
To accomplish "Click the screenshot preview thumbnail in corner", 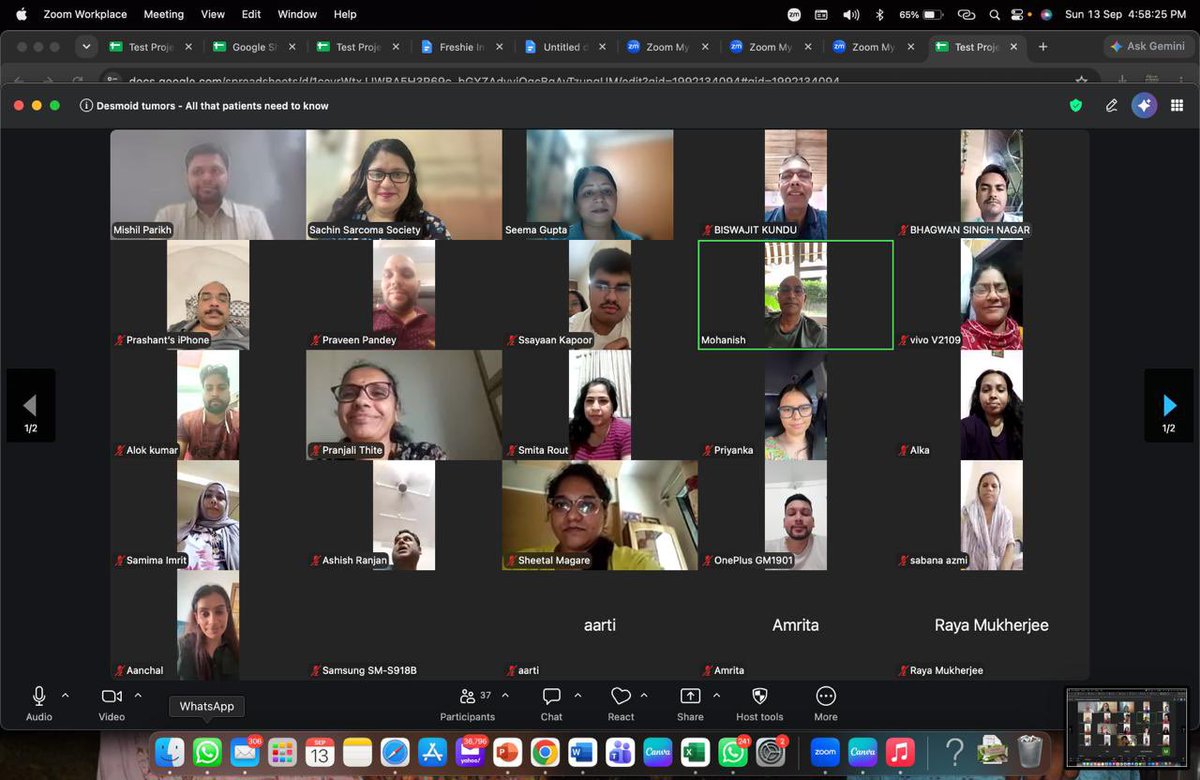I will pos(1127,727).
